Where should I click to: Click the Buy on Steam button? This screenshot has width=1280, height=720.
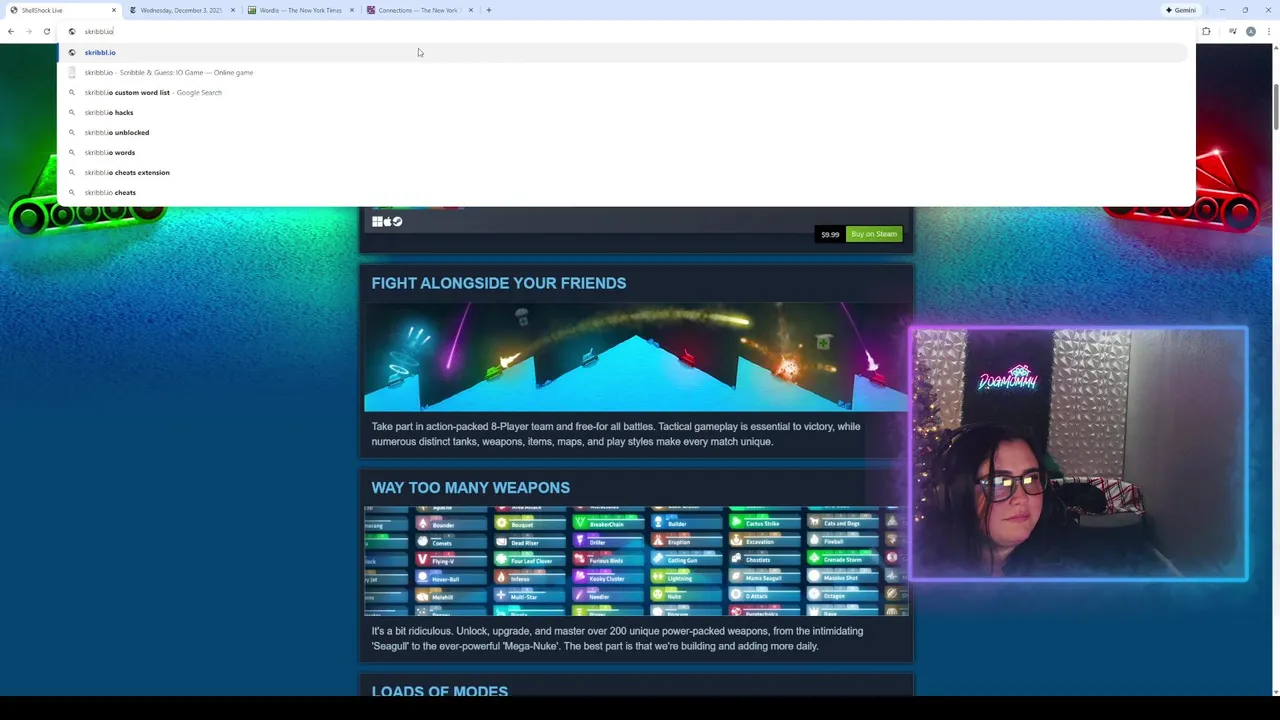tap(874, 234)
